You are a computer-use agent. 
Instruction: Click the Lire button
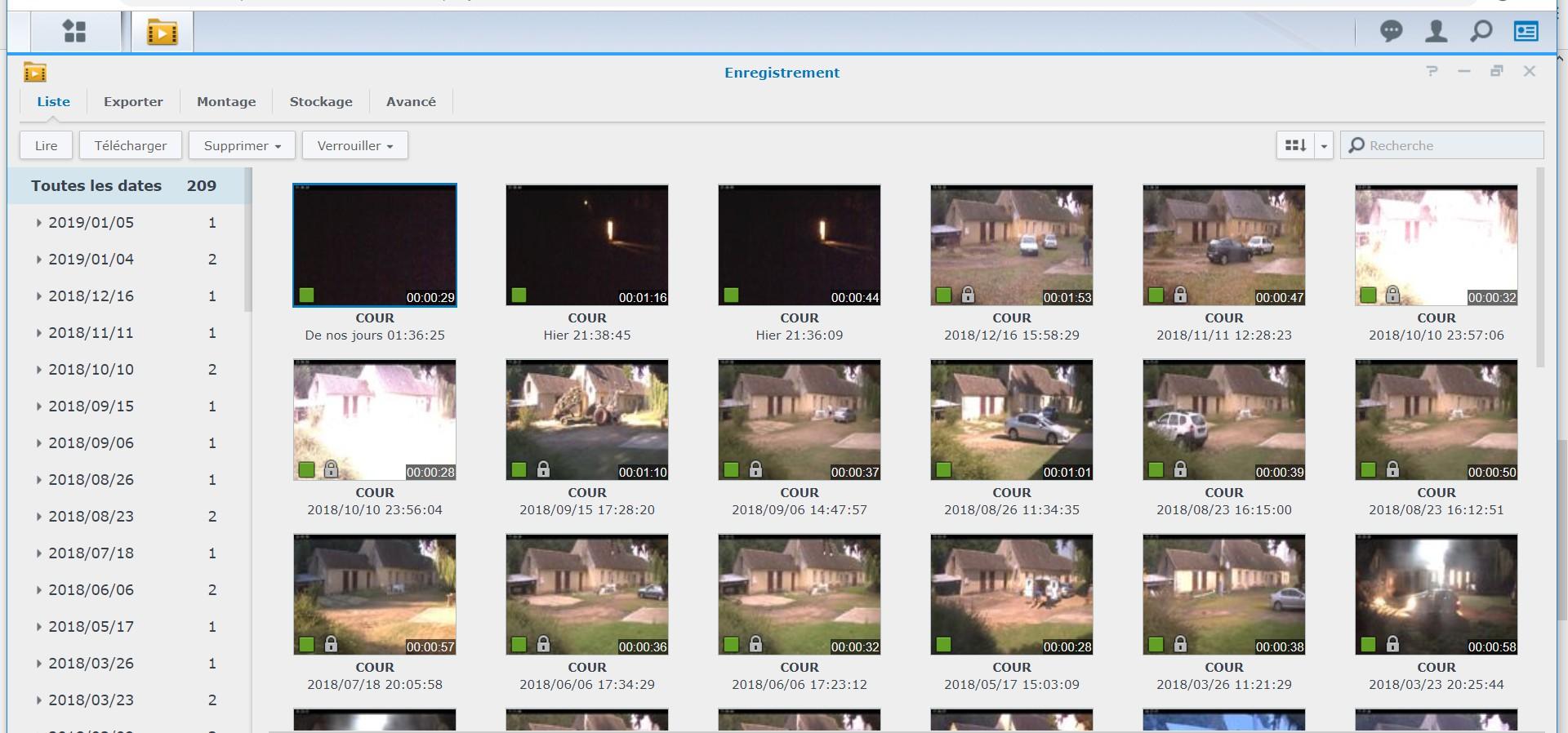(x=46, y=145)
